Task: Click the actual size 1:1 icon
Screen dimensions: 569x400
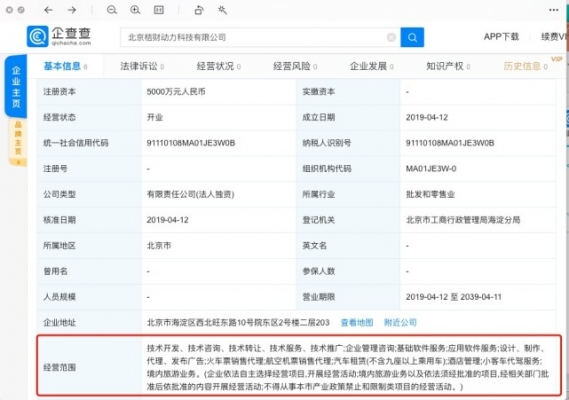Action: [159, 10]
